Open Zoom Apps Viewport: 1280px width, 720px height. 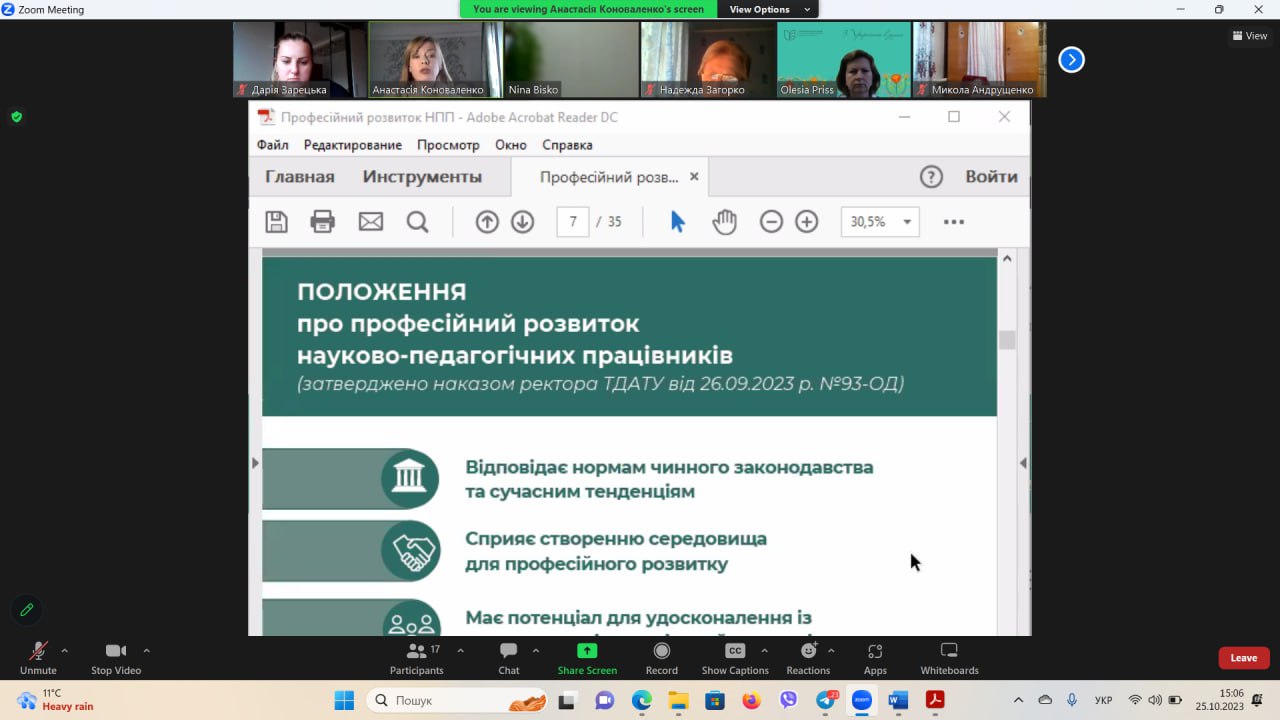pos(875,658)
